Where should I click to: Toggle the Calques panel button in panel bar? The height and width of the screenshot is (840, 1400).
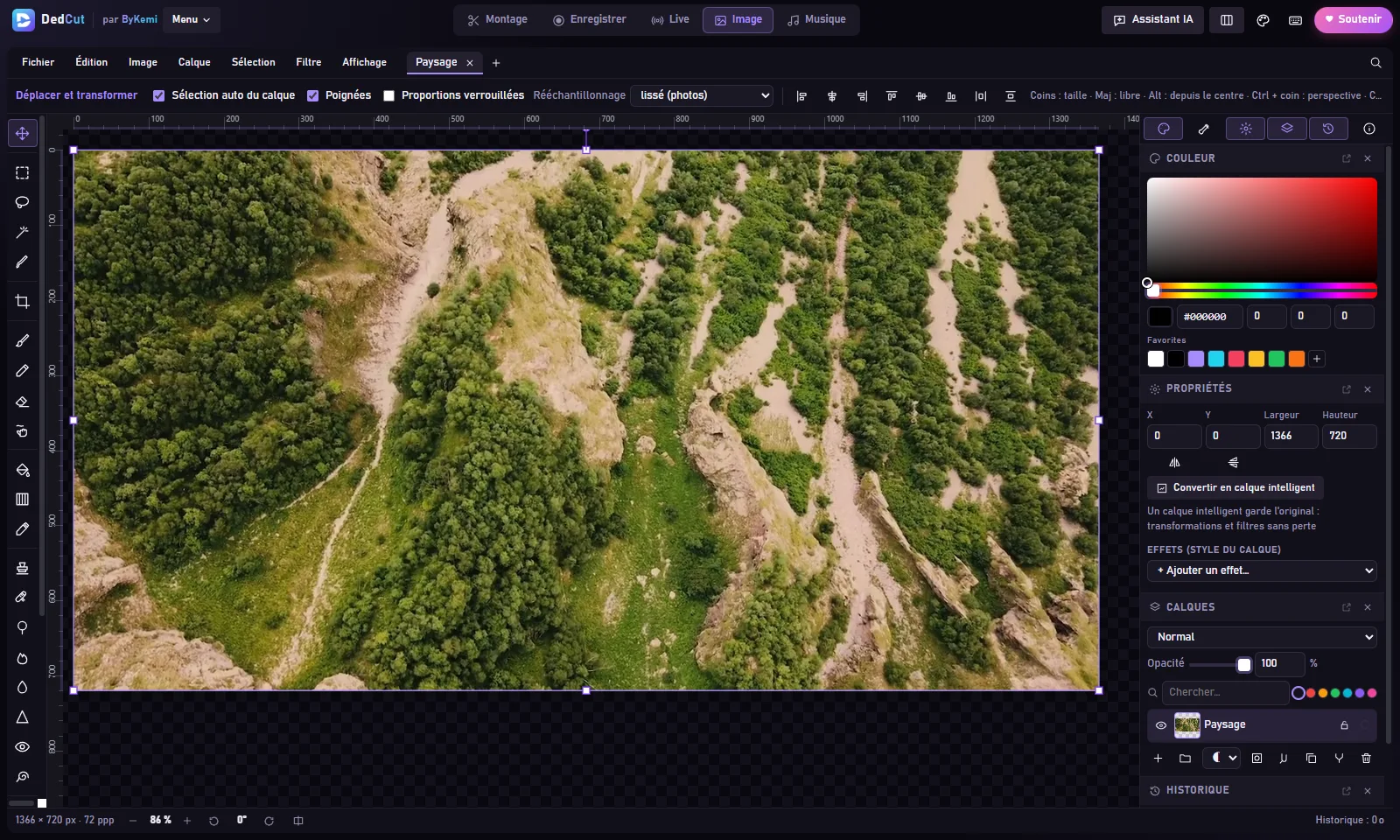click(x=1287, y=129)
